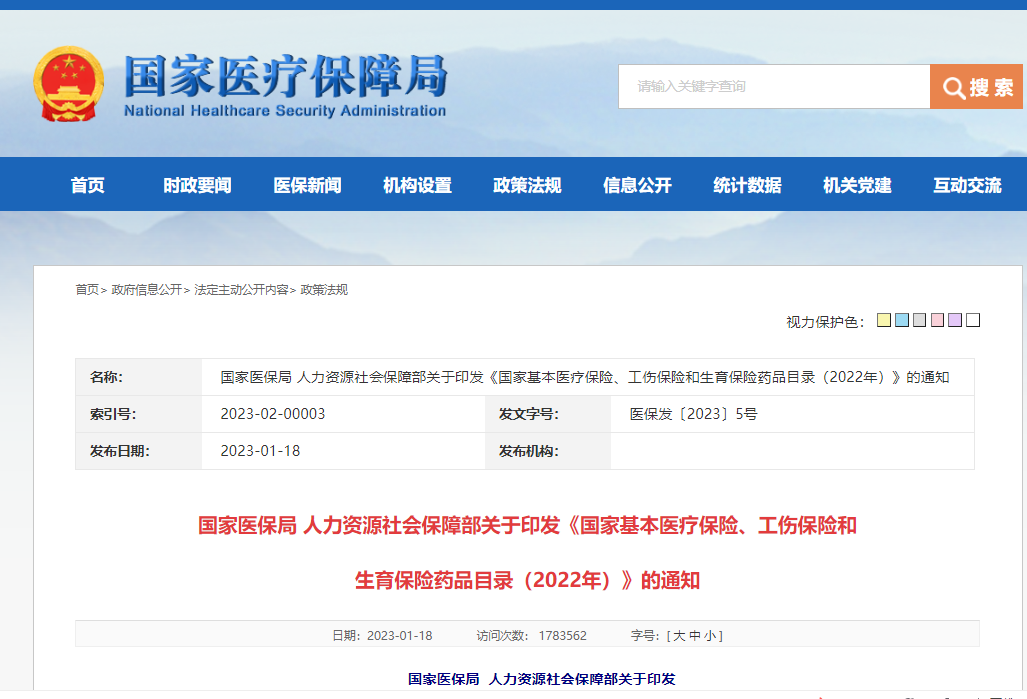Open the 统计数据 navigation item
Screen dimensions: 1027x699
747,185
